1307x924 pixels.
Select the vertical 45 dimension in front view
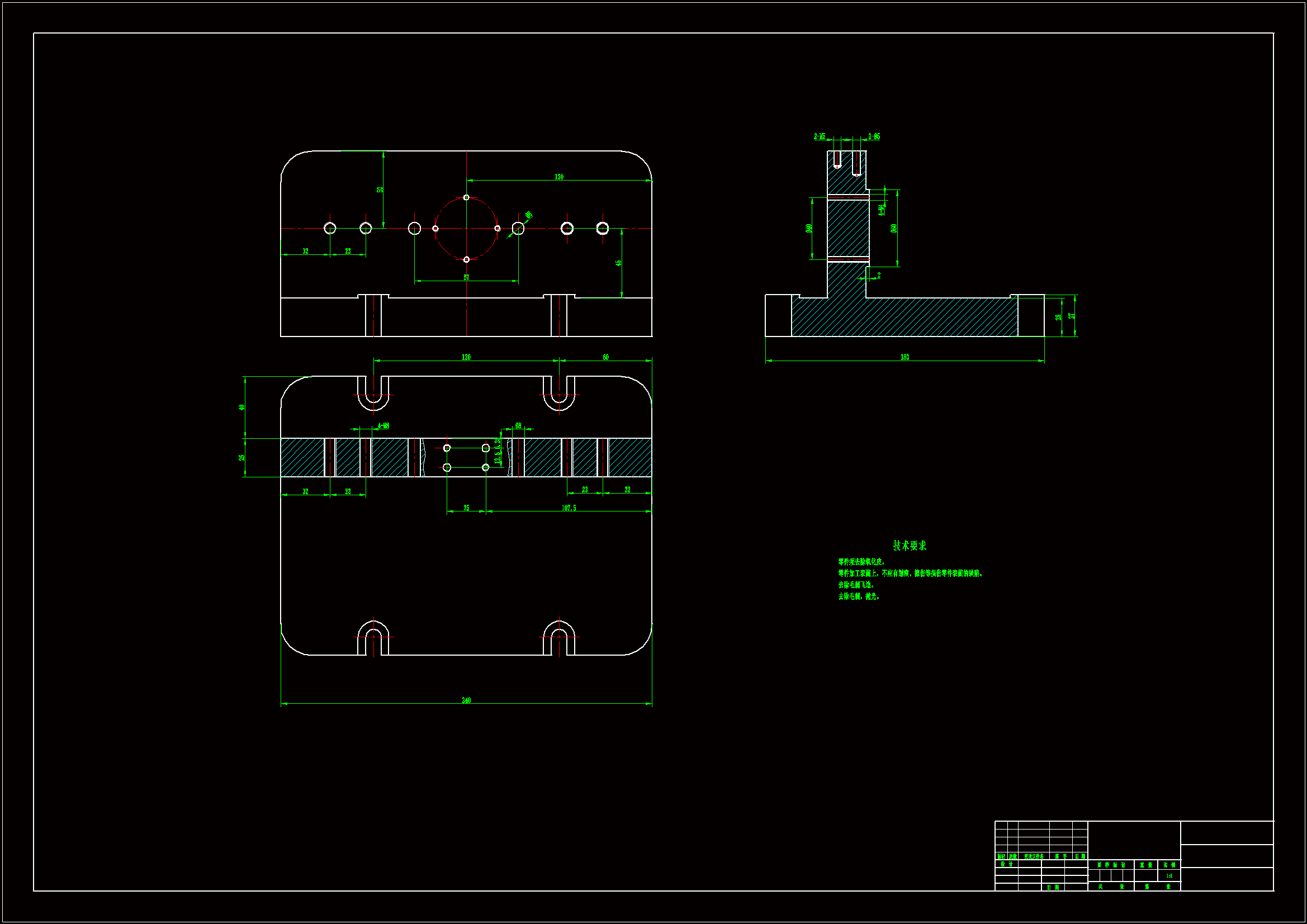618,263
